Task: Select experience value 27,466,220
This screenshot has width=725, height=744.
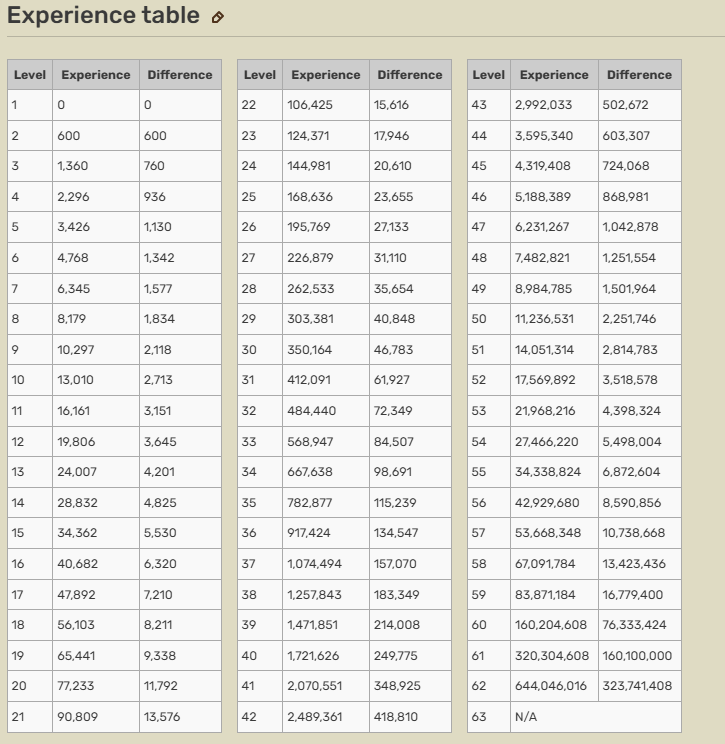Action: (547, 442)
